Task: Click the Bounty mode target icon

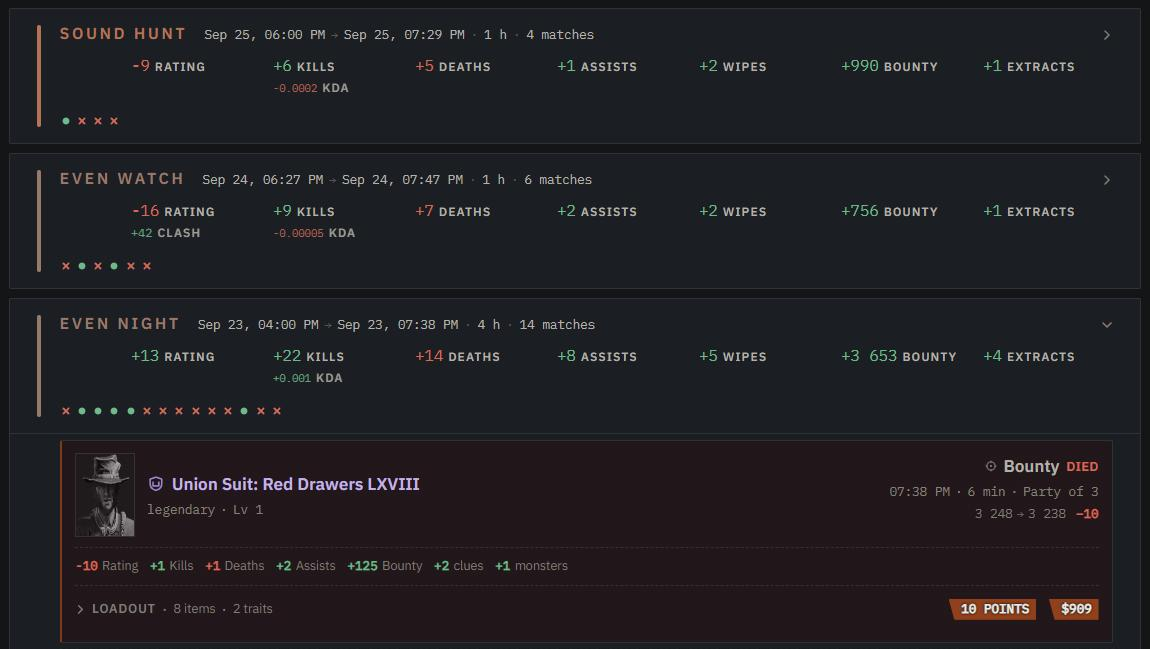Action: [x=991, y=466]
